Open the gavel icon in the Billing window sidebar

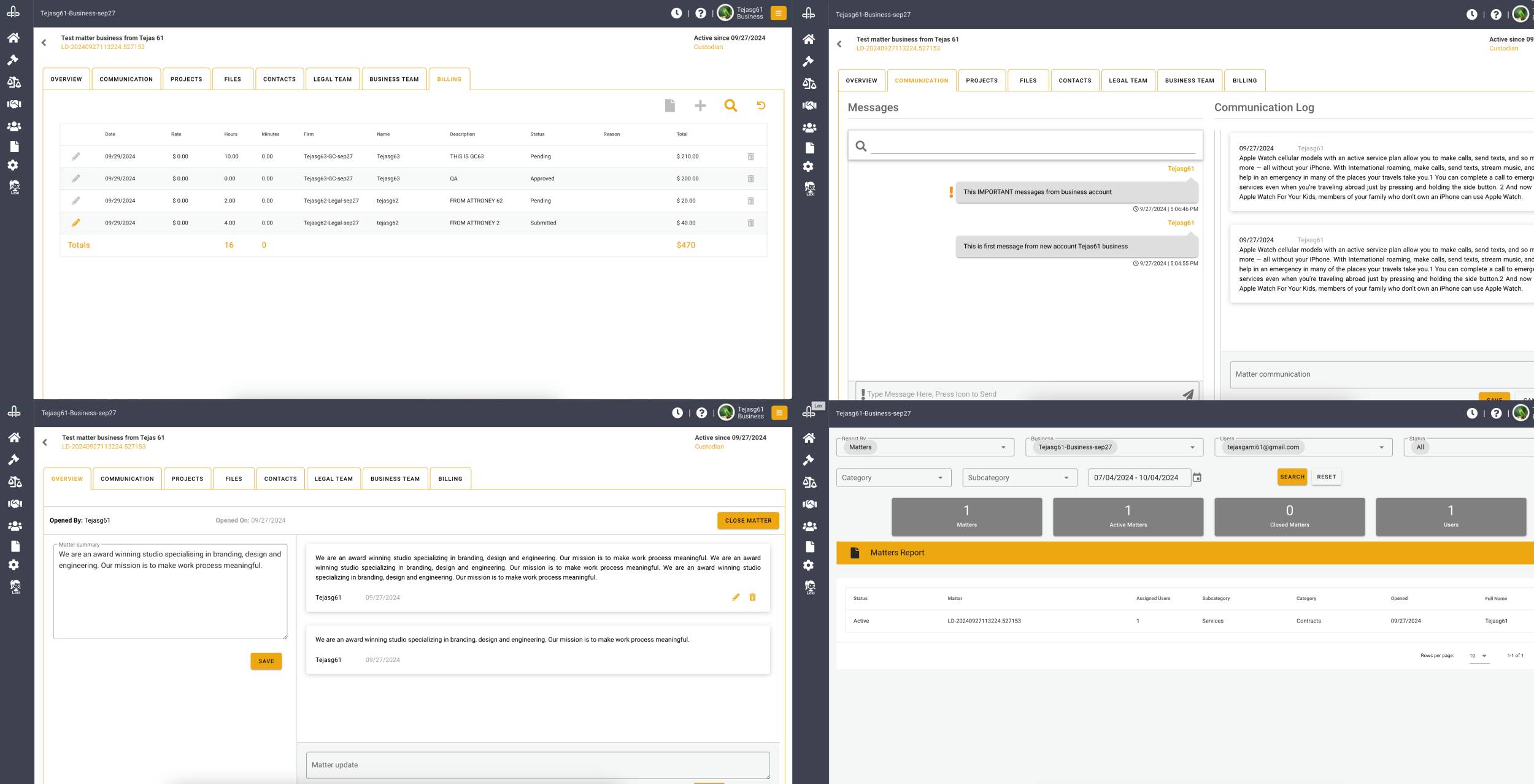click(13, 60)
